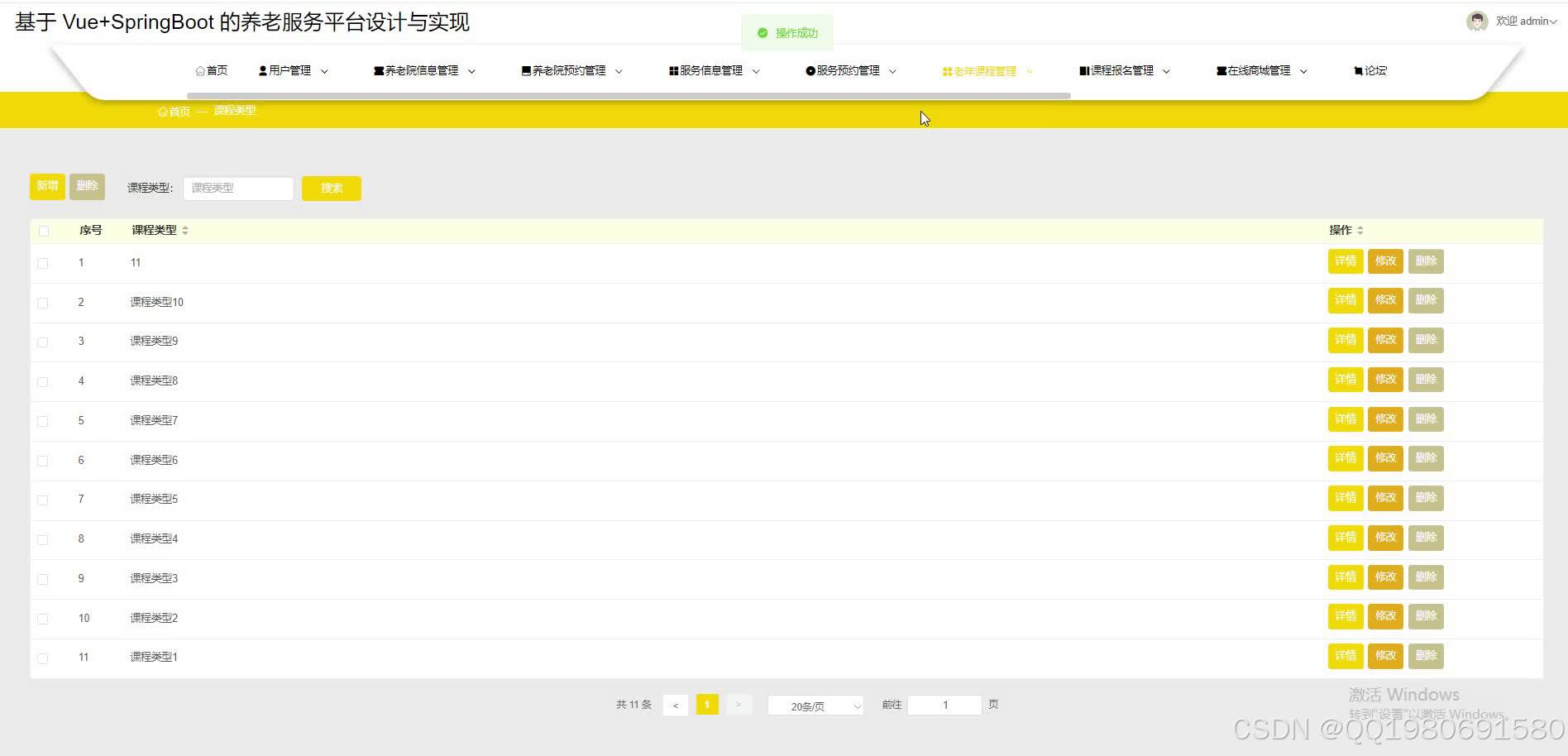
Task: Select page 1 in pagination
Action: coord(707,705)
